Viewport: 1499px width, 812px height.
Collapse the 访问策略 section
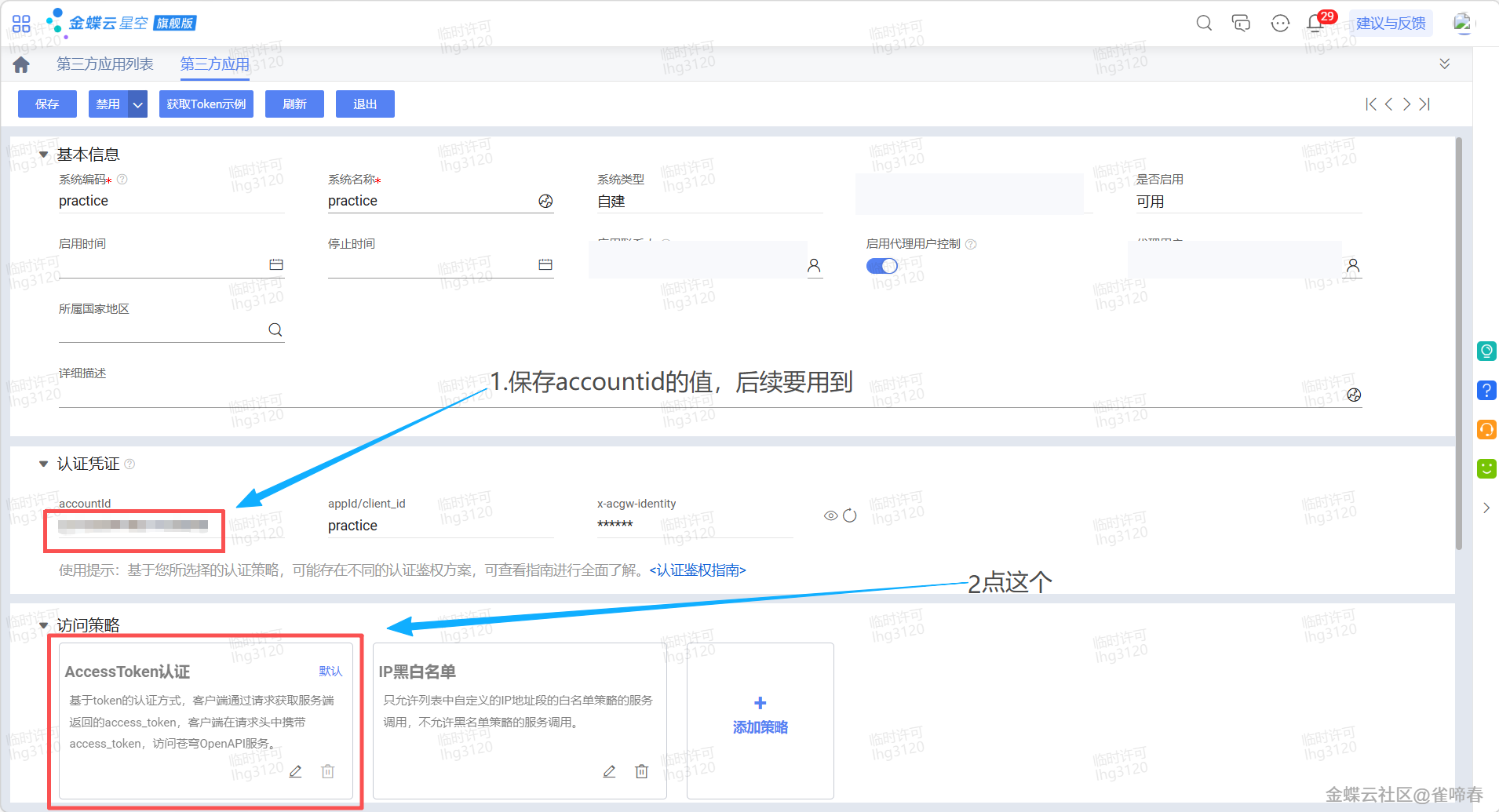(x=44, y=625)
